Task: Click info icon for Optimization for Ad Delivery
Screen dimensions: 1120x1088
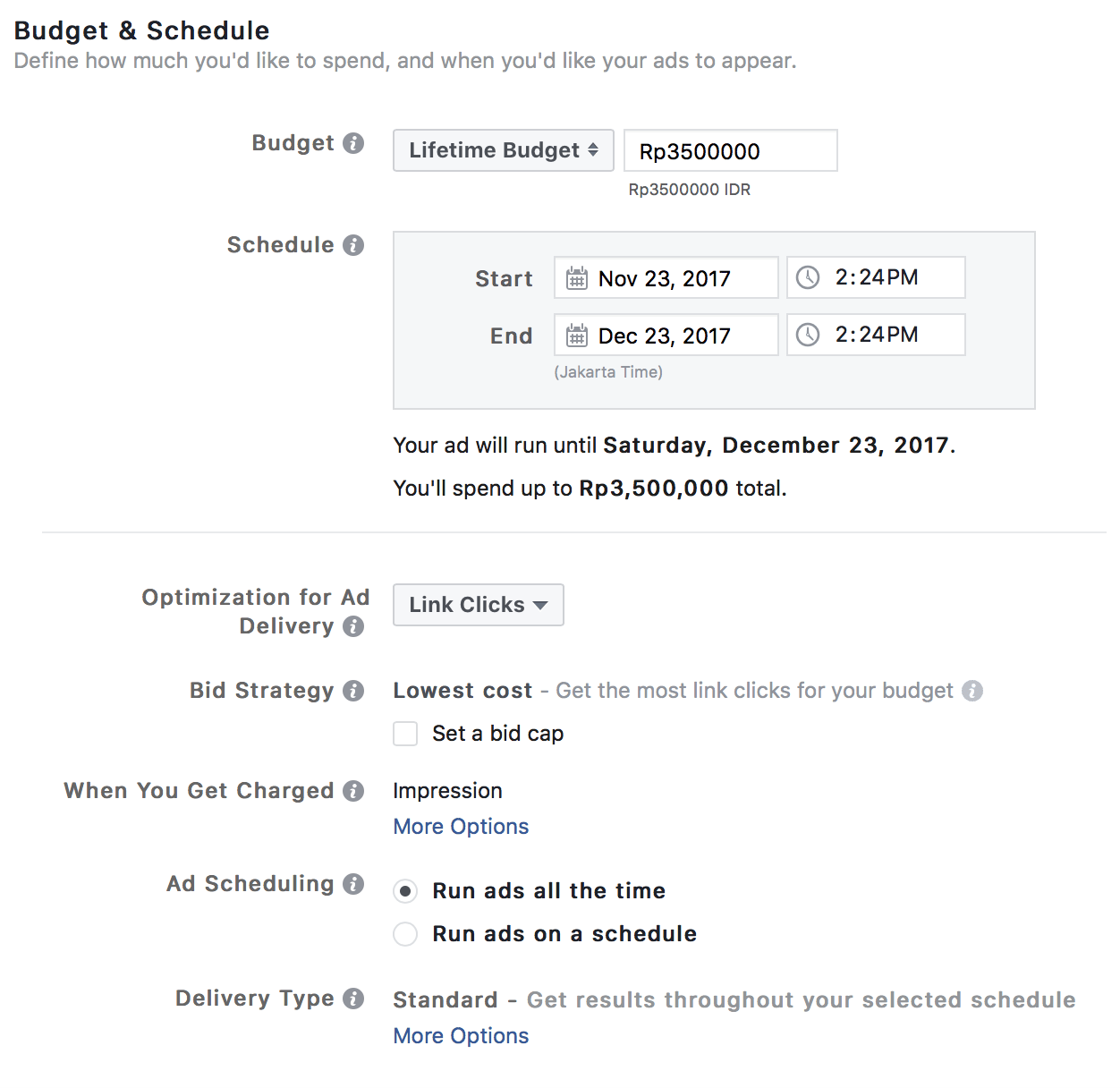Action: click(x=353, y=626)
